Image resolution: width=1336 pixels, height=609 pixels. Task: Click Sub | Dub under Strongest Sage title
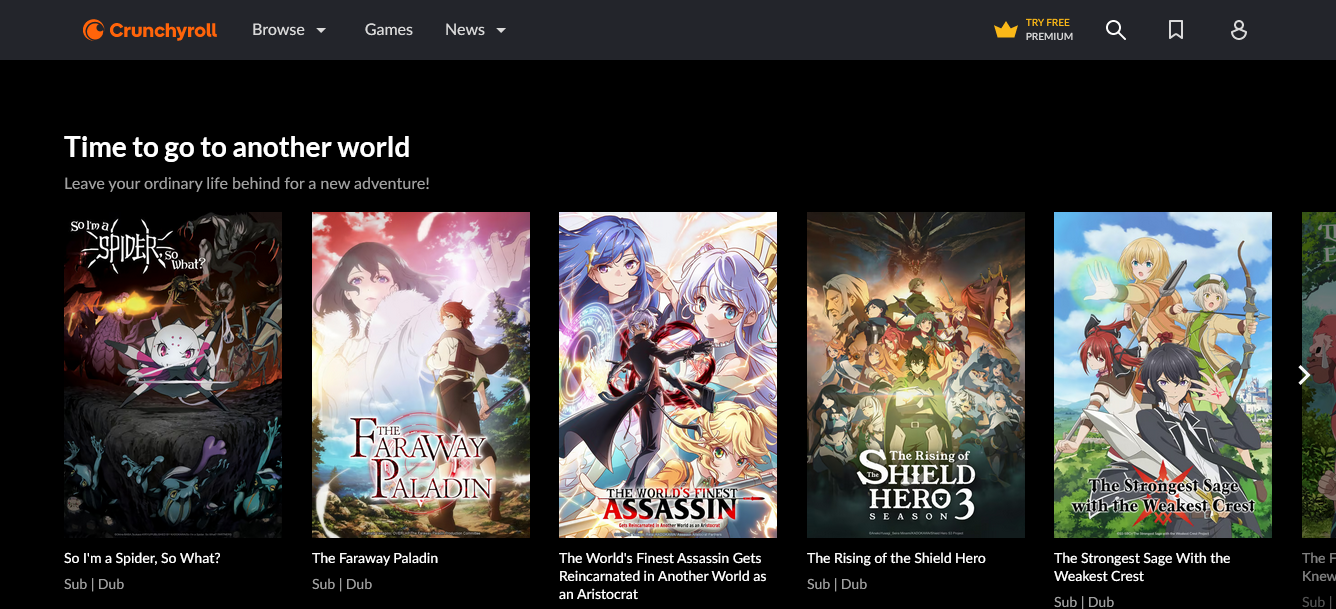(1084, 601)
